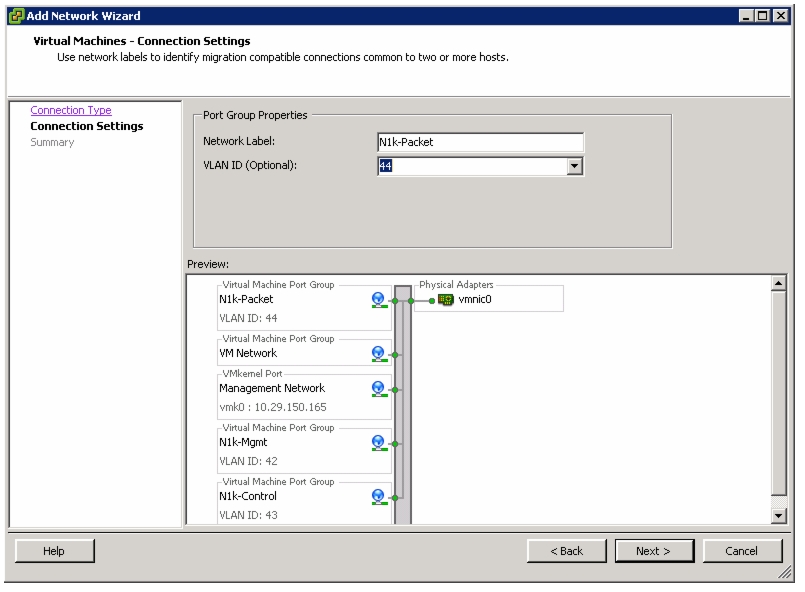The image size is (805, 592).
Task: Click the N1k-Control port group globe icon
Action: tap(379, 497)
